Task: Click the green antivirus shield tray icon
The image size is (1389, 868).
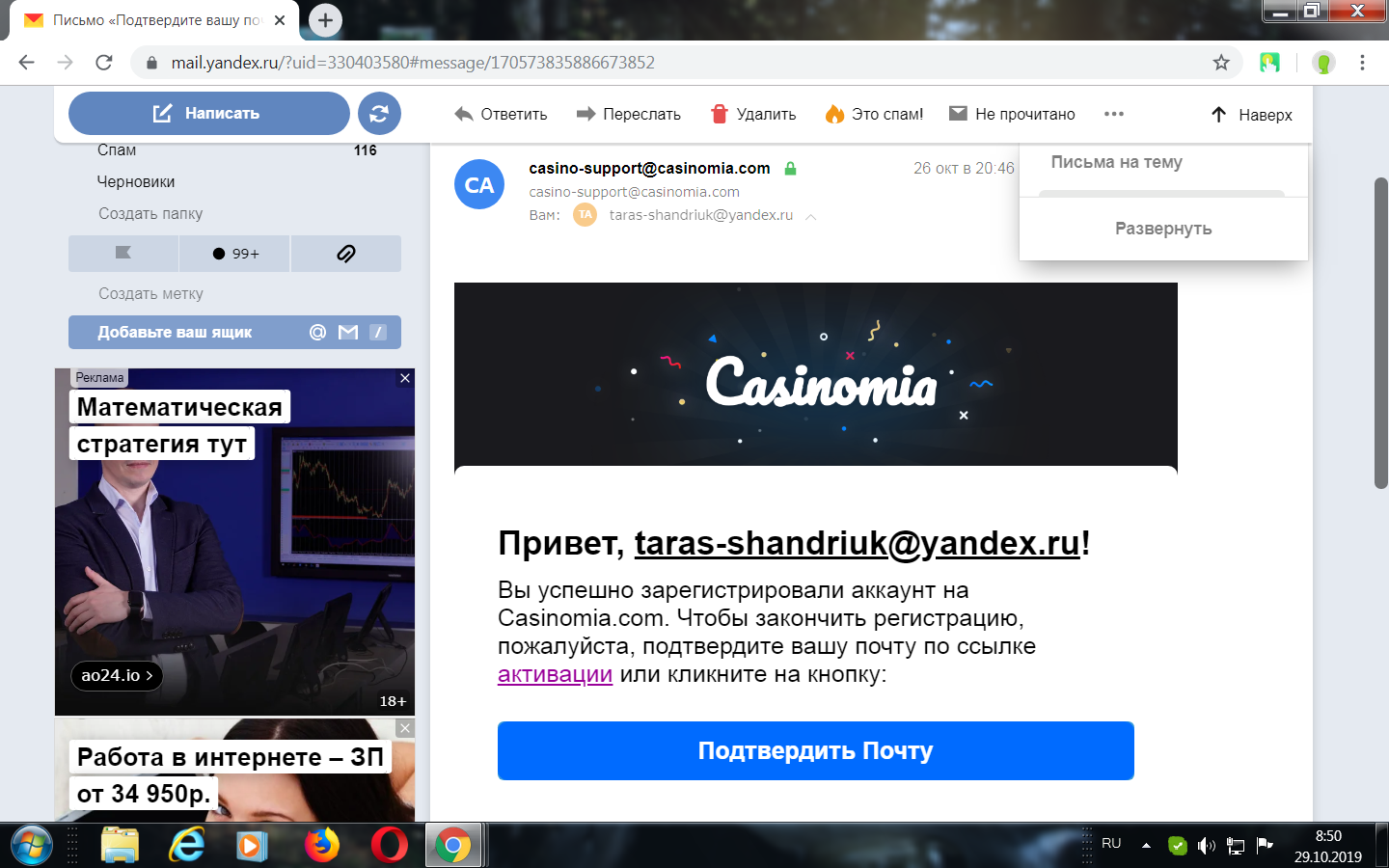Action: 1177,846
